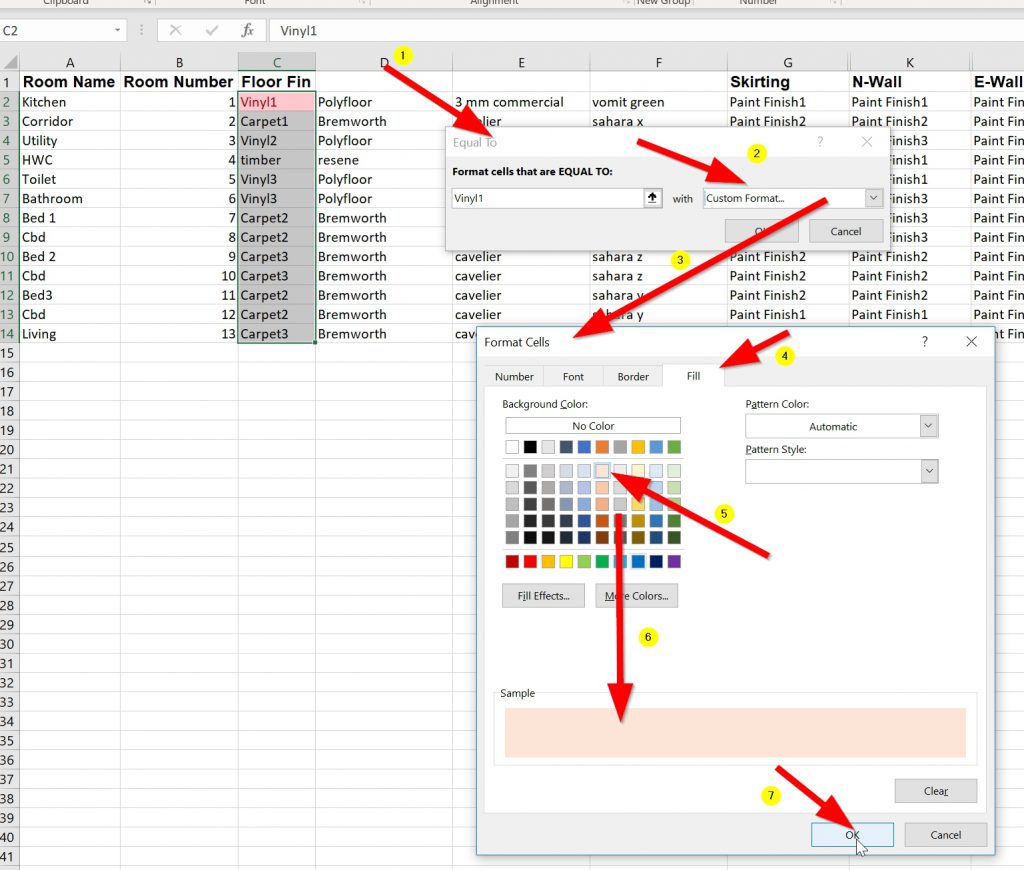Image resolution: width=1024 pixels, height=870 pixels.
Task: Click the formula bar Enter checkmark icon
Action: coord(211,31)
